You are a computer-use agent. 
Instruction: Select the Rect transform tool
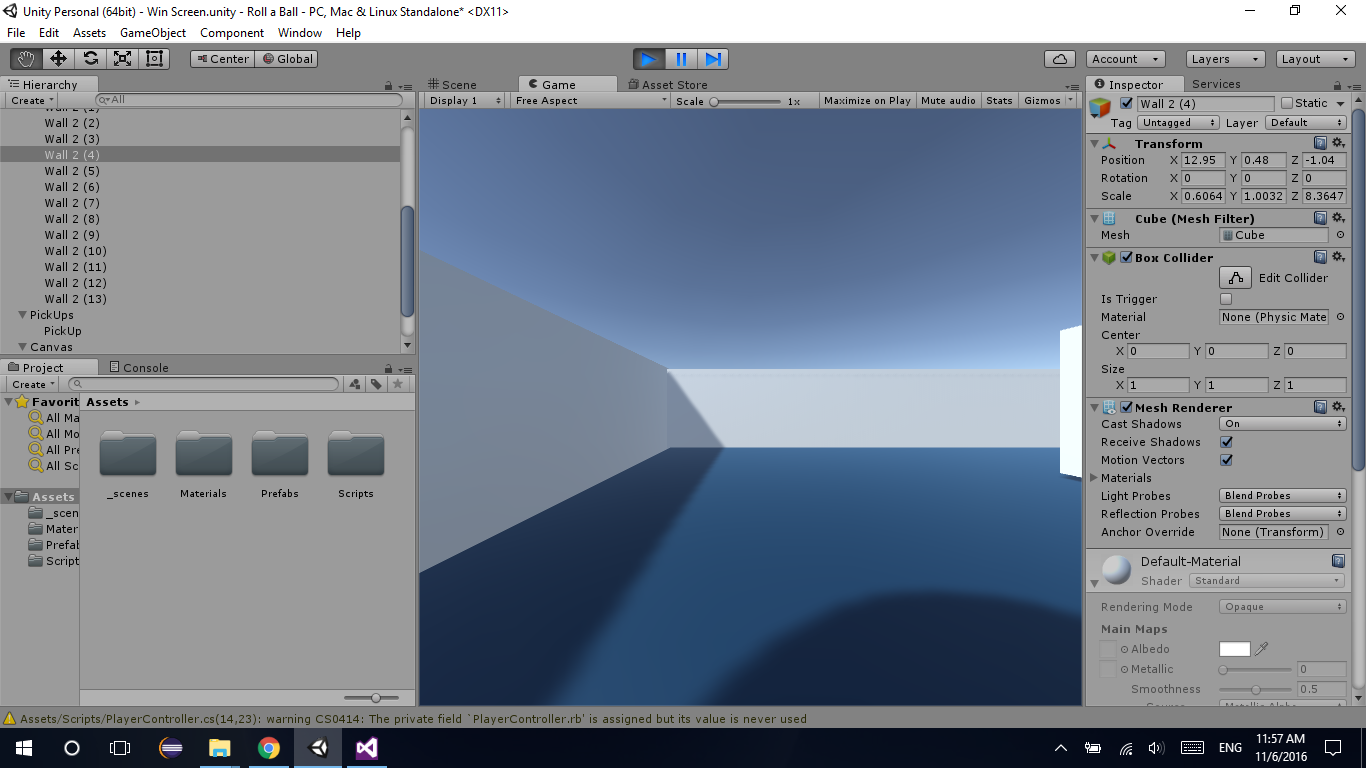153,58
